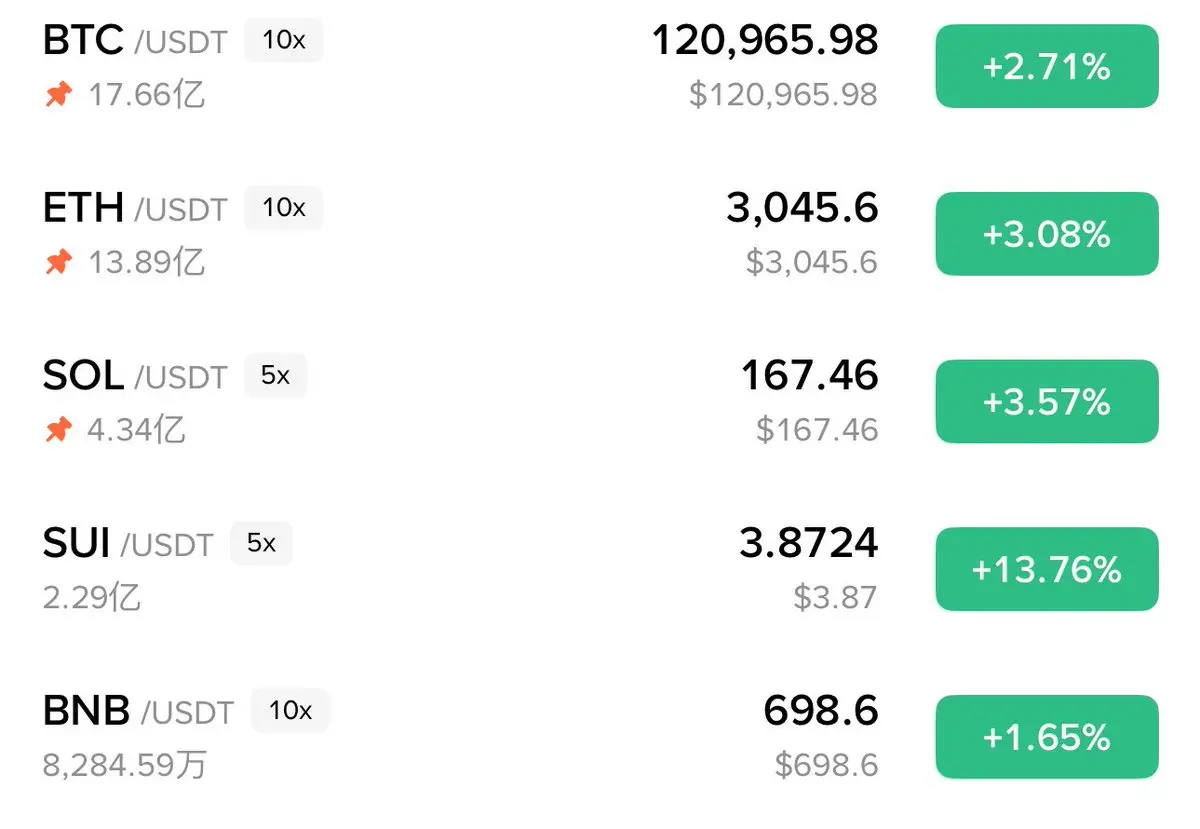This screenshot has height=829, width=1200.
Task: Tap the pin icon under ETH
Action: (x=59, y=263)
